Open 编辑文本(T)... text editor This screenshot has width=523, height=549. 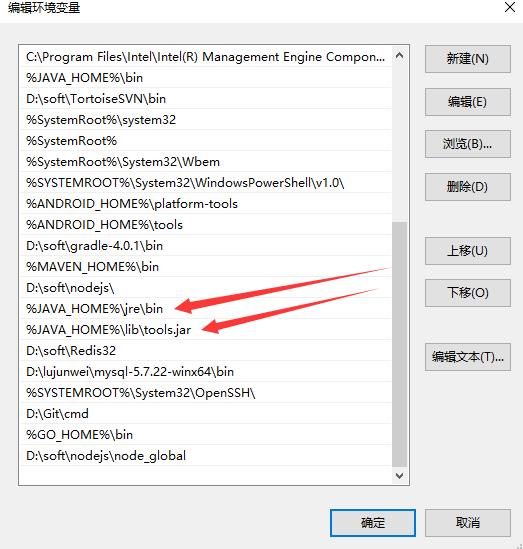click(x=468, y=357)
